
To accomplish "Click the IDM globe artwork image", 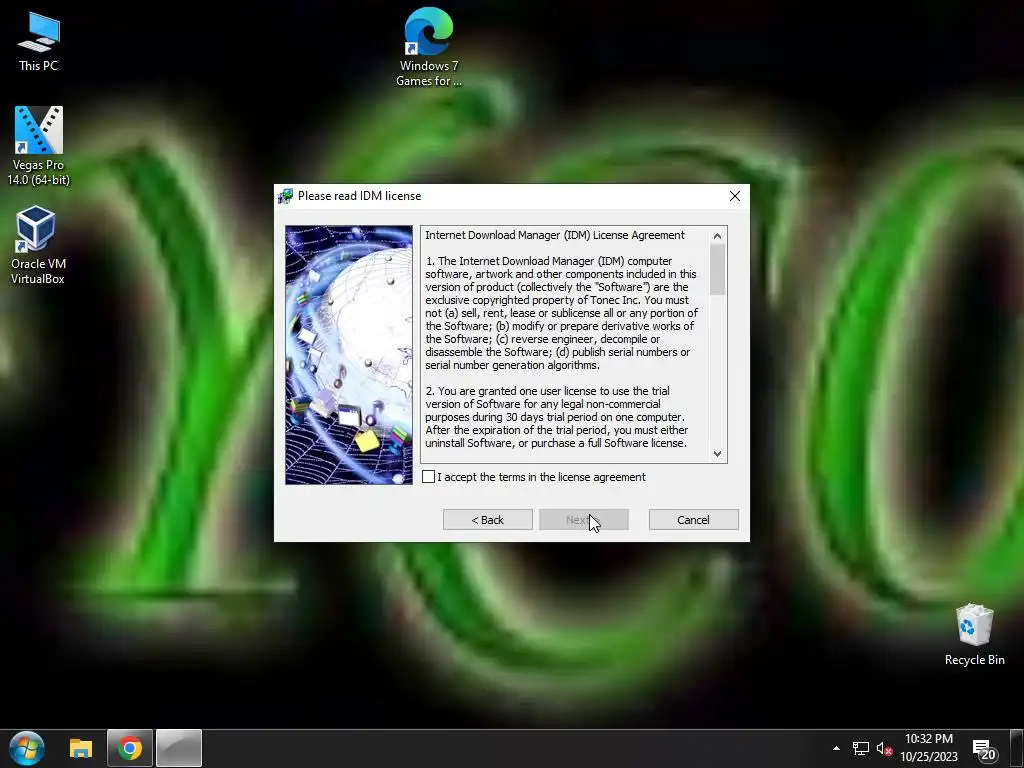I will [x=349, y=355].
